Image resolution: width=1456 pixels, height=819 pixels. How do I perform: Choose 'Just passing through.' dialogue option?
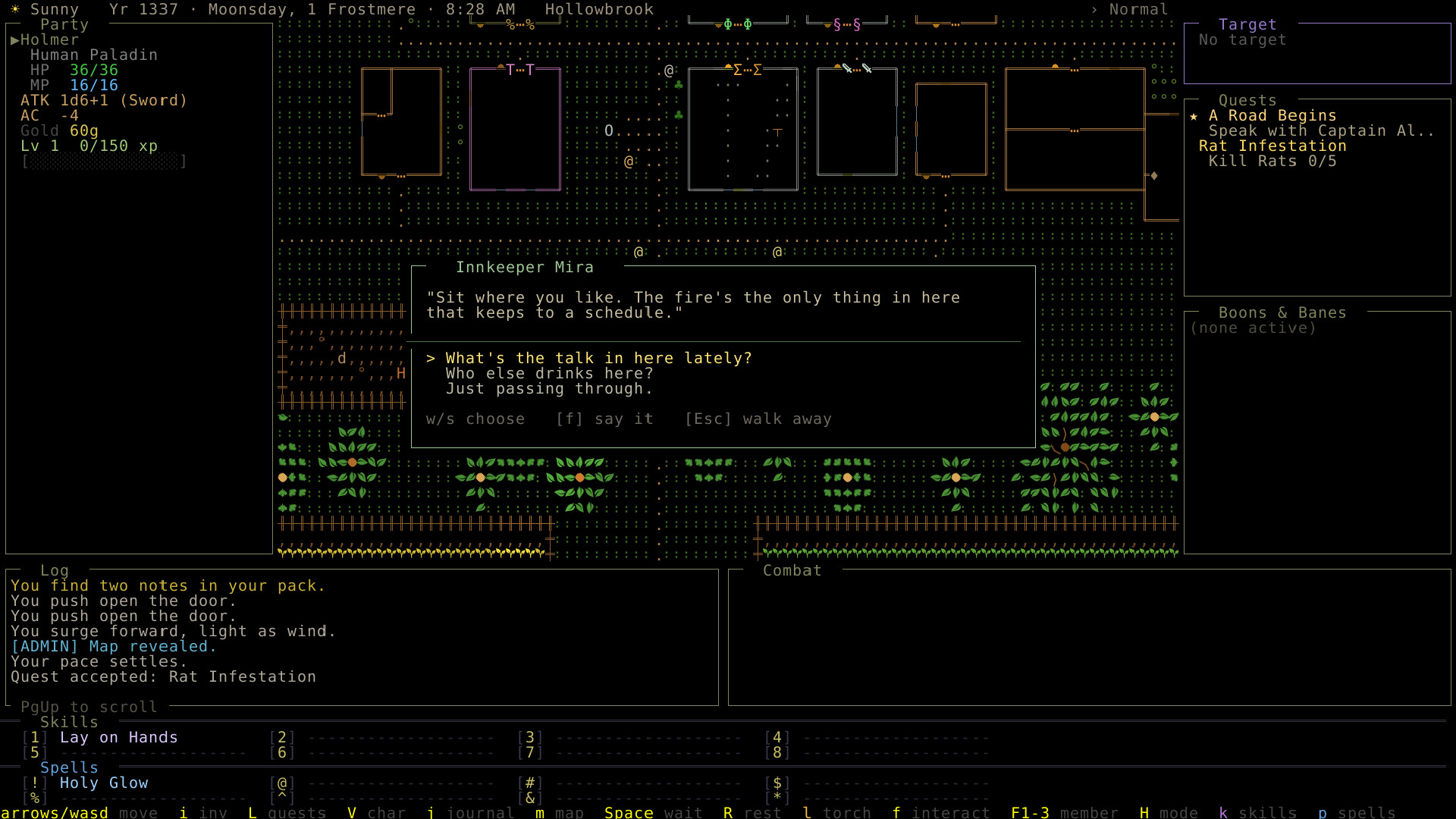coord(549,388)
